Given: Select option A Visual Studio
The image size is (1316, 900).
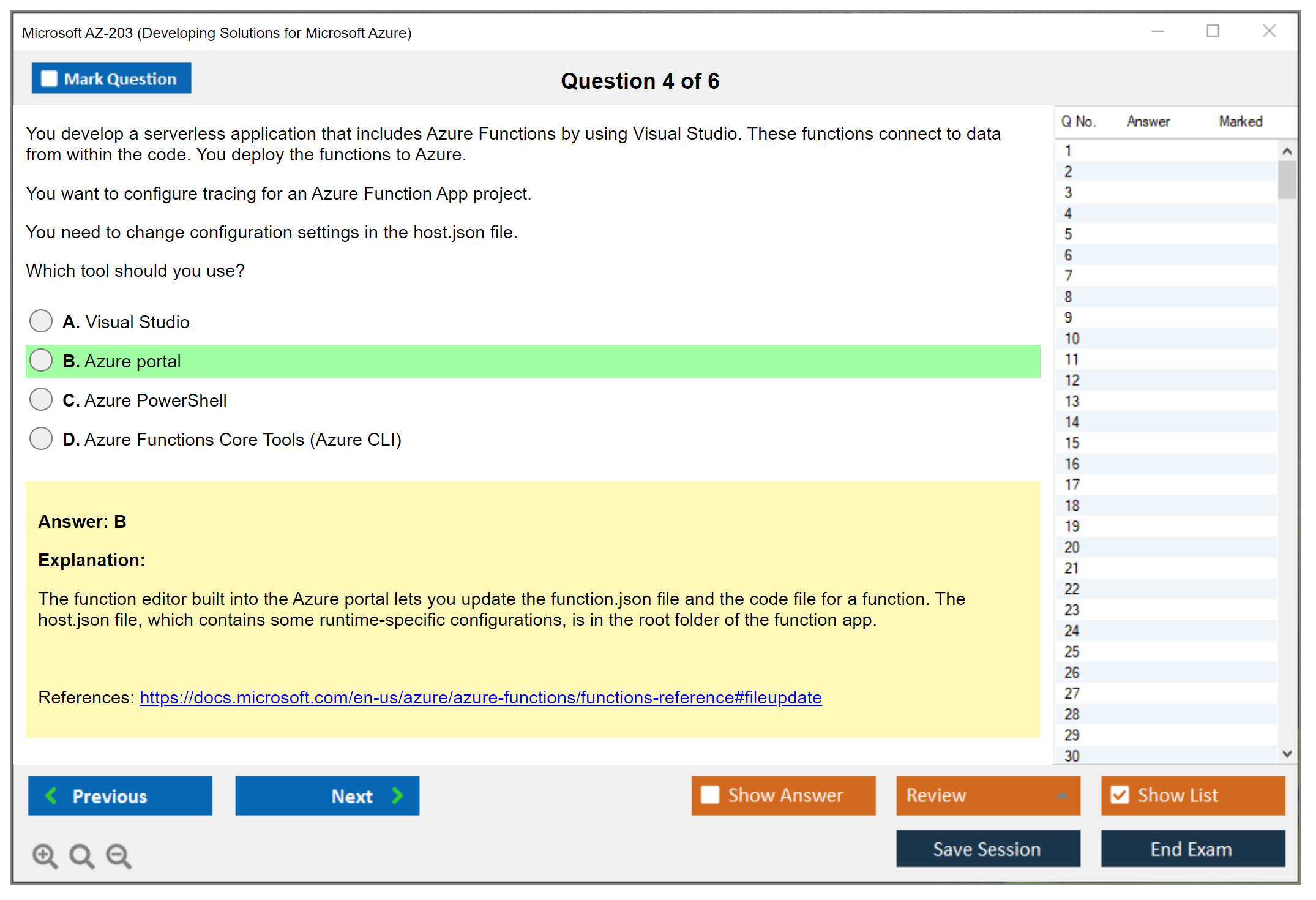Looking at the screenshot, I should tap(41, 321).
